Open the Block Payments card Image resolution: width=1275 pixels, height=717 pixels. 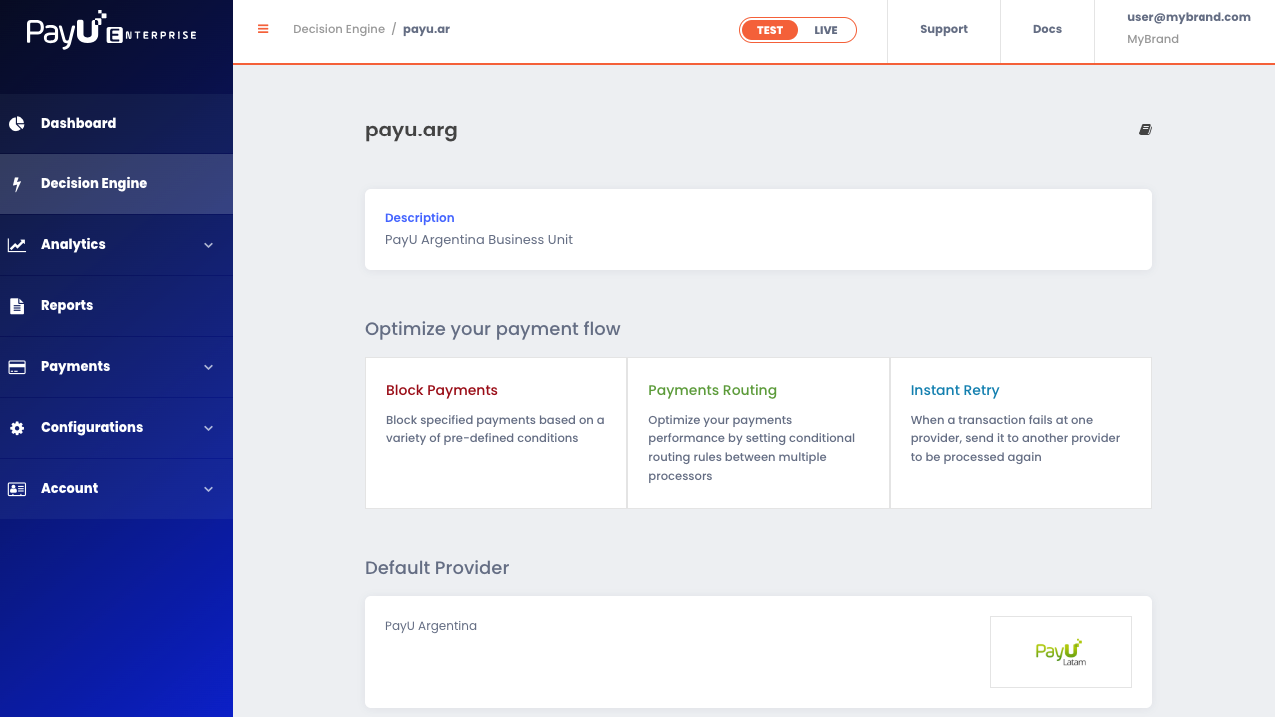[x=496, y=433]
